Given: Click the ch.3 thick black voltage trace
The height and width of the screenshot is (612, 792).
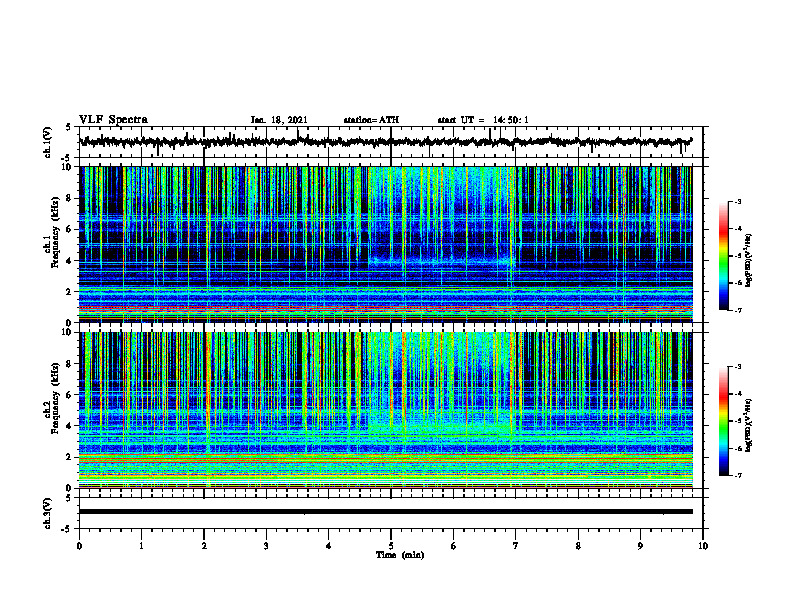Looking at the screenshot, I should (x=386, y=512).
